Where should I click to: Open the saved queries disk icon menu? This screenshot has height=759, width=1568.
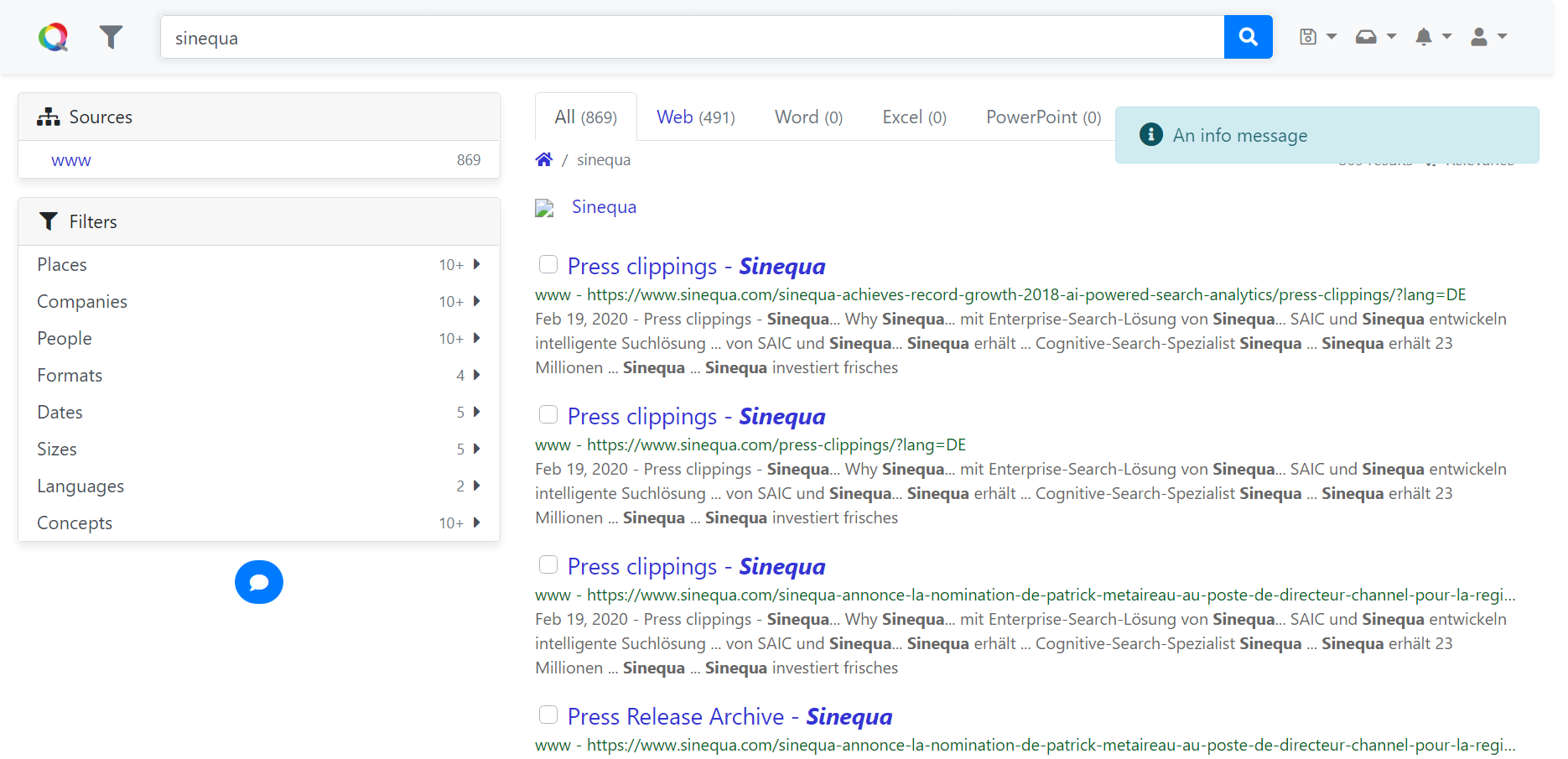click(x=1317, y=37)
